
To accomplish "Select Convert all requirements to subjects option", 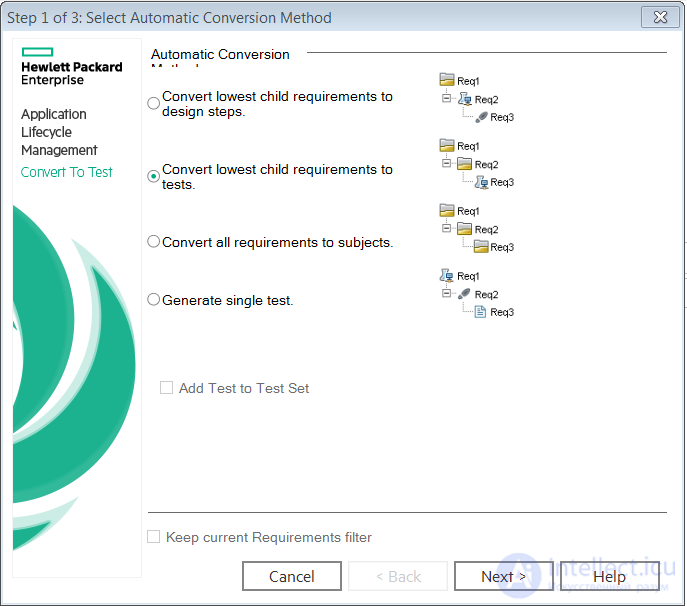I will tap(153, 241).
